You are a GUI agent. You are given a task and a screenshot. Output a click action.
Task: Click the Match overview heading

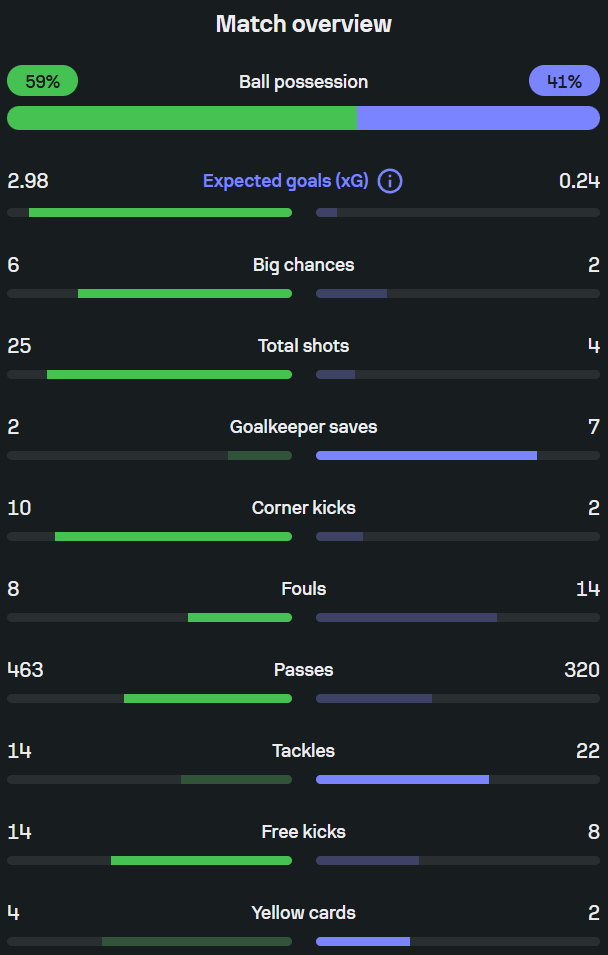click(x=303, y=24)
